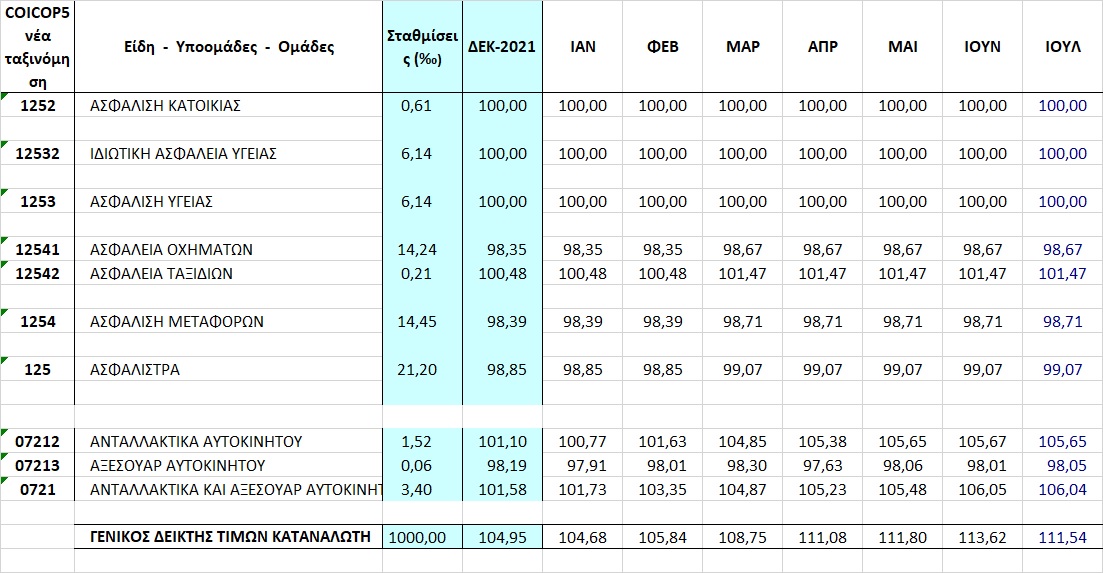This screenshot has width=1103, height=573.
Task: Click code cell 12542
Action: point(37,273)
